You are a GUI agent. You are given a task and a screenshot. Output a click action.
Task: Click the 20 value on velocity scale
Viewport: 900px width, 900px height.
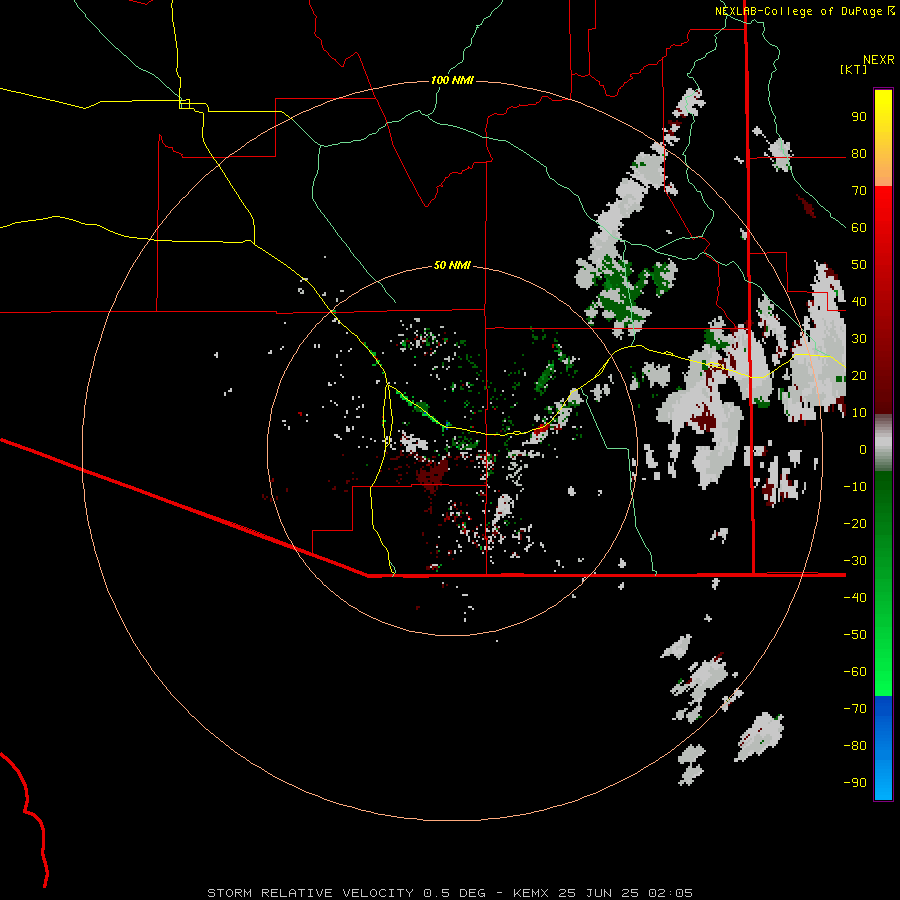(859, 375)
